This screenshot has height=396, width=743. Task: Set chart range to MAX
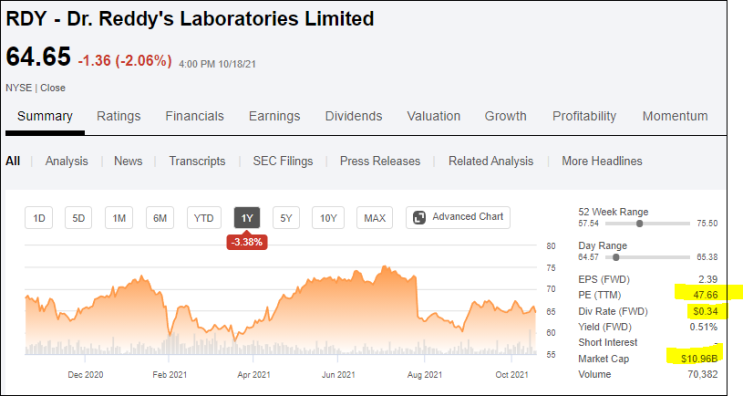click(374, 218)
